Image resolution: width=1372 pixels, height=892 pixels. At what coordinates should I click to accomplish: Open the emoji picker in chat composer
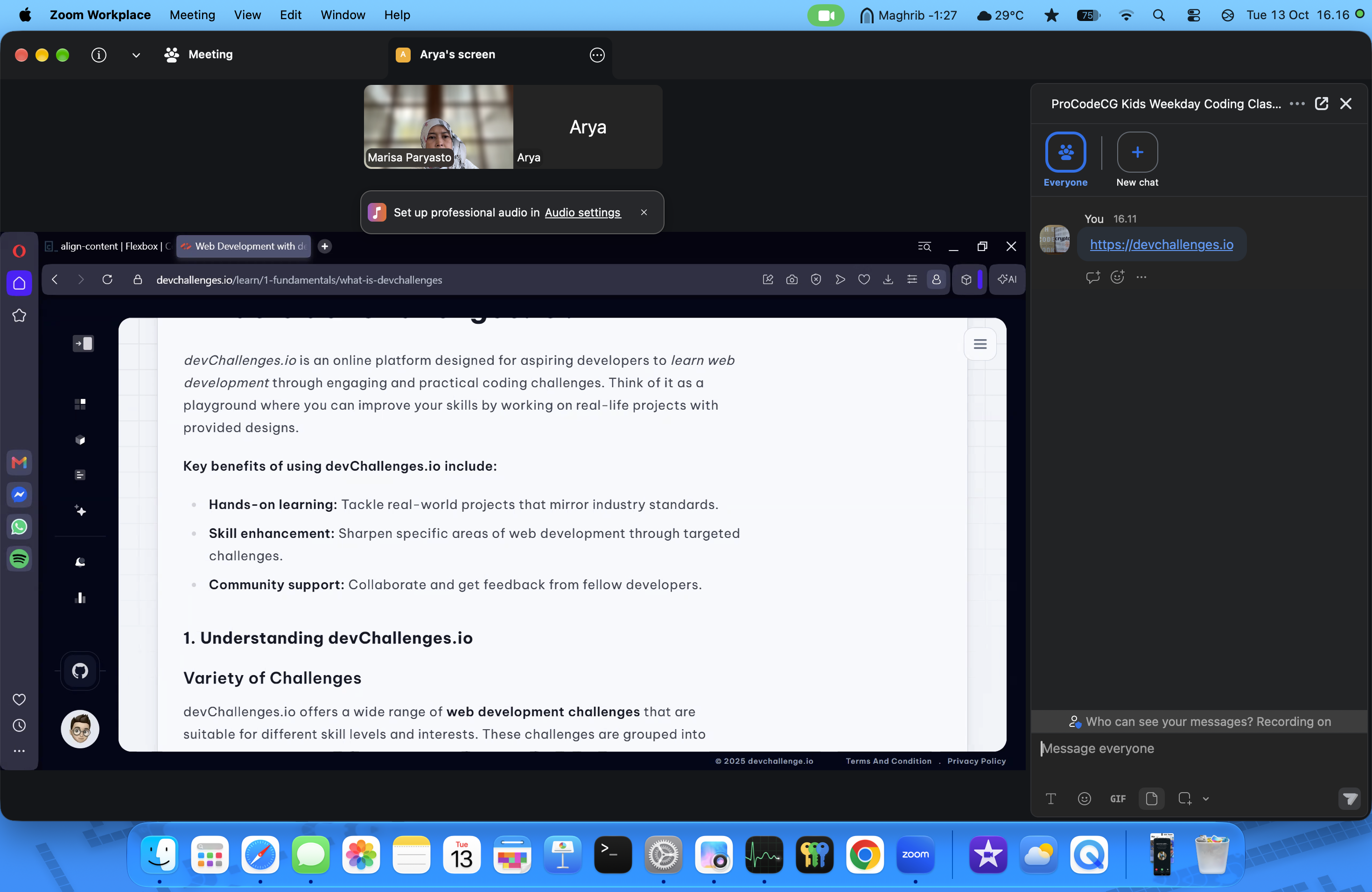pos(1085,799)
